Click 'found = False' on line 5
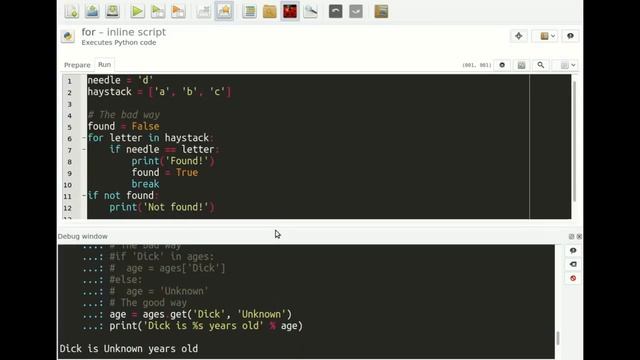640x360 pixels. (x=123, y=127)
